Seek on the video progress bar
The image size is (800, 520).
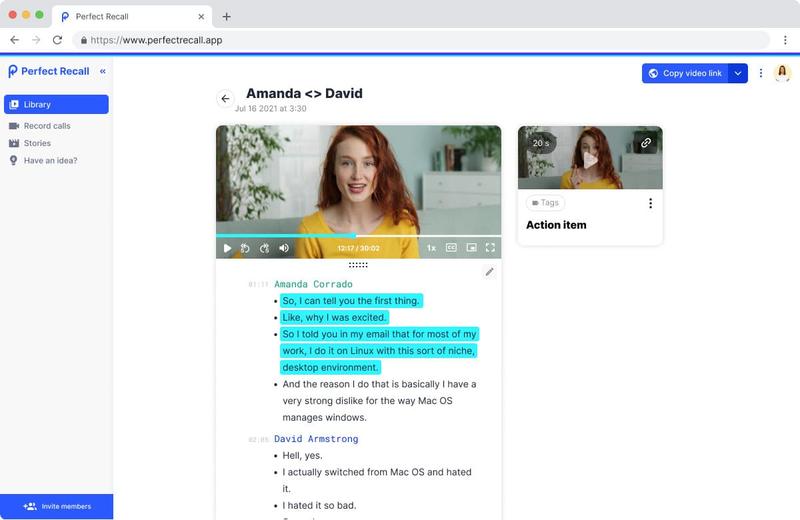[x=358, y=236]
